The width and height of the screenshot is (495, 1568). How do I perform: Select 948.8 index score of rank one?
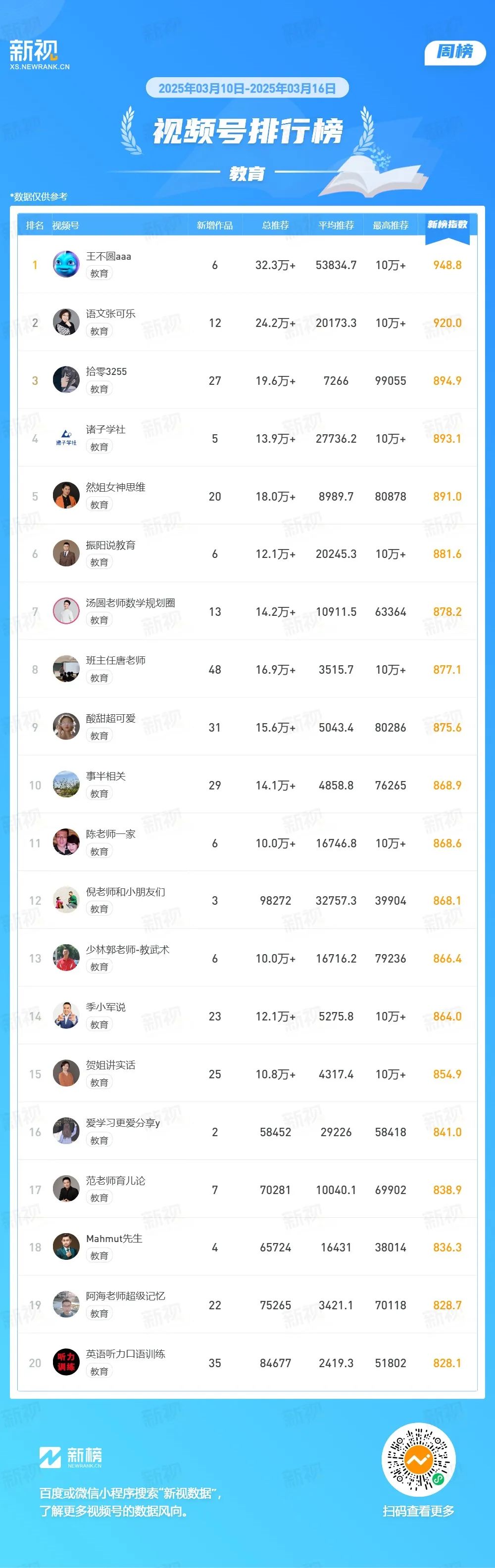tap(447, 265)
